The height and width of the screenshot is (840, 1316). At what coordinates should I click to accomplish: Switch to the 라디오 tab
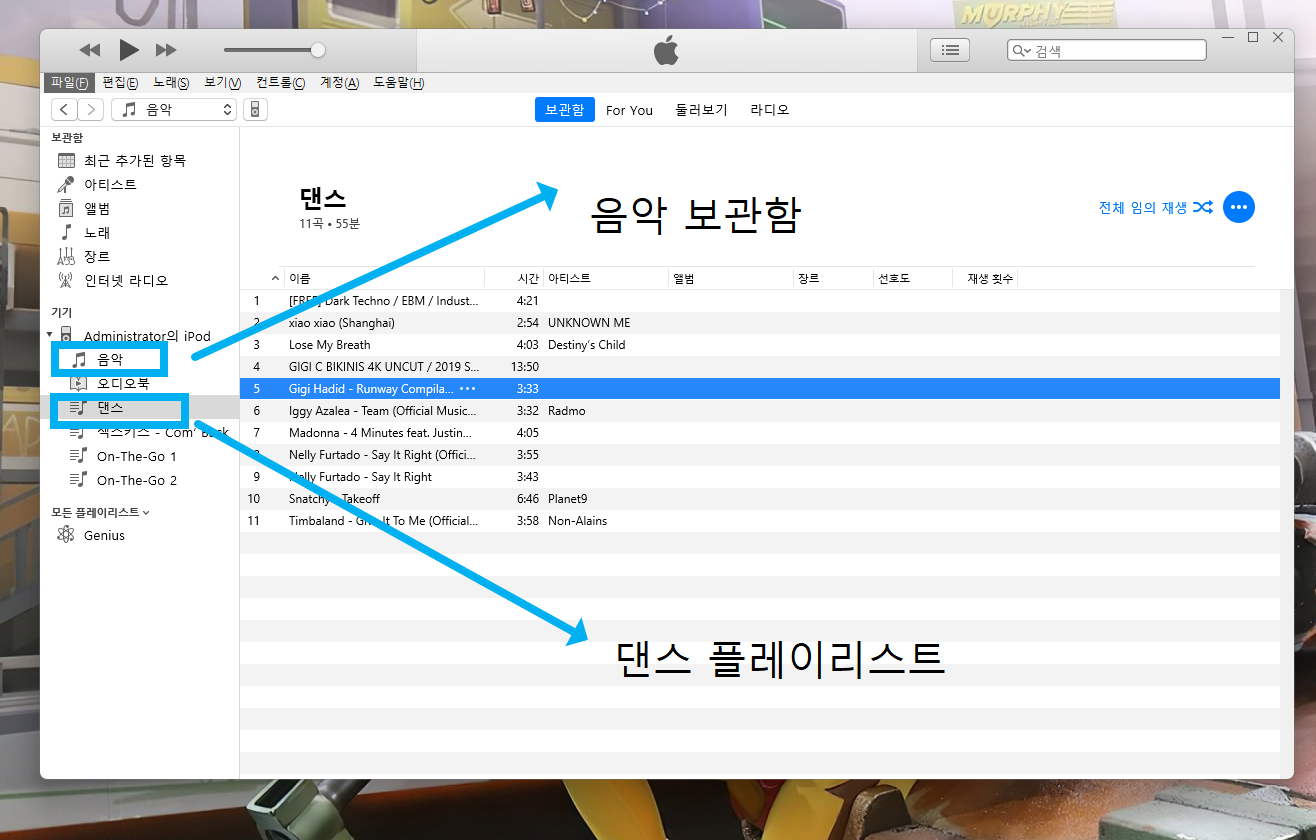click(x=770, y=110)
